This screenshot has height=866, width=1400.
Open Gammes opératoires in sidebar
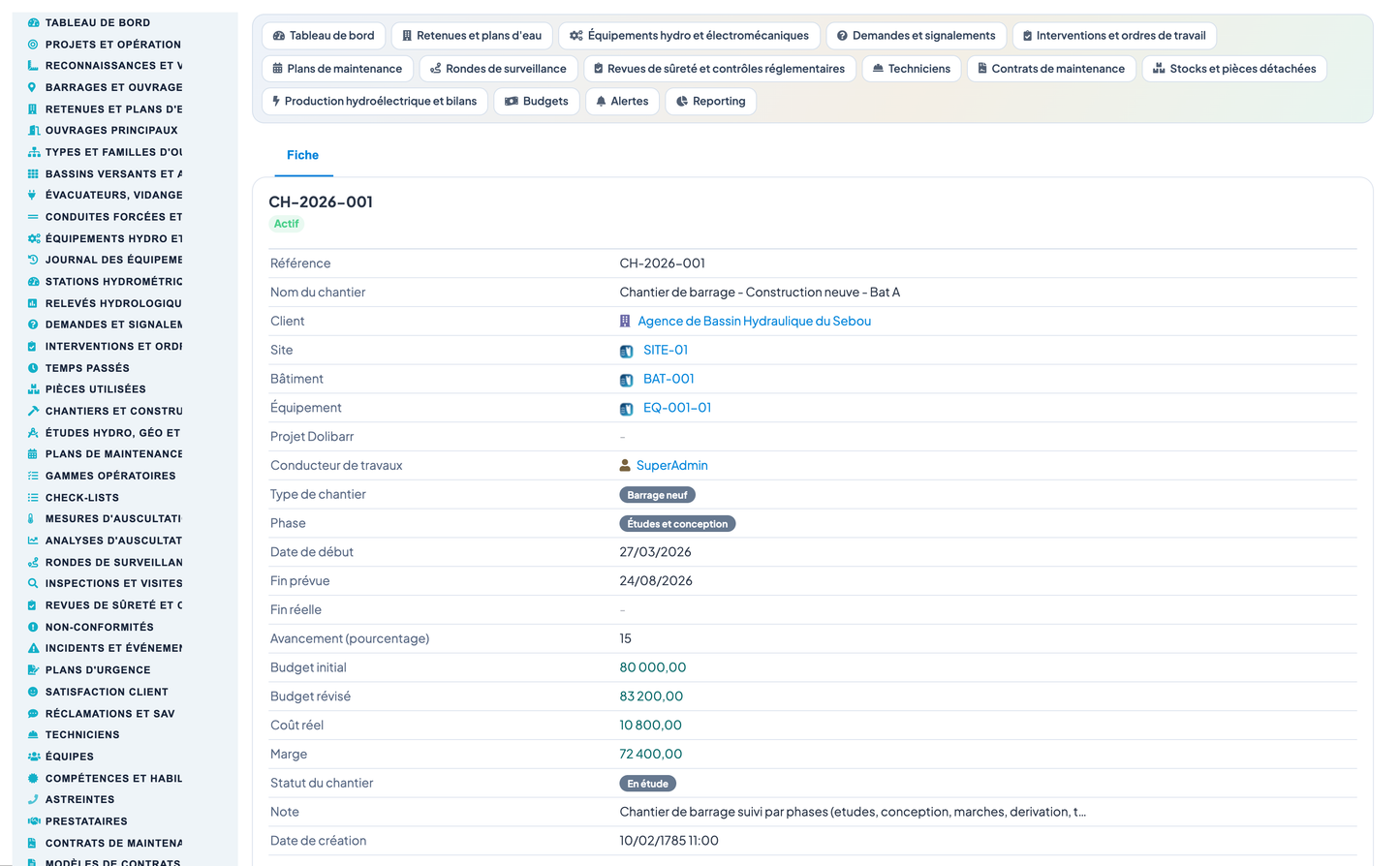pos(110,476)
